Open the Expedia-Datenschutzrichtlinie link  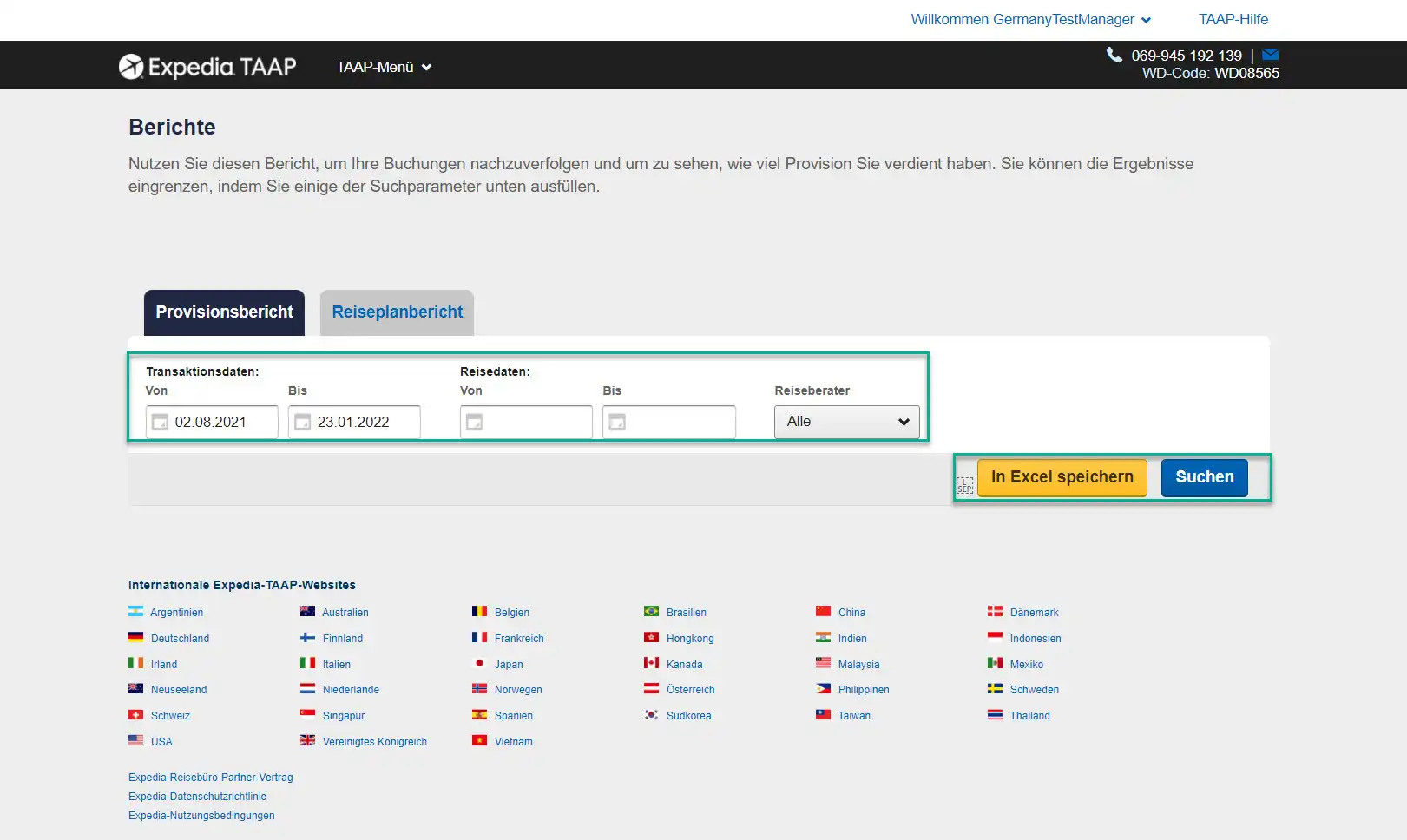tap(197, 797)
